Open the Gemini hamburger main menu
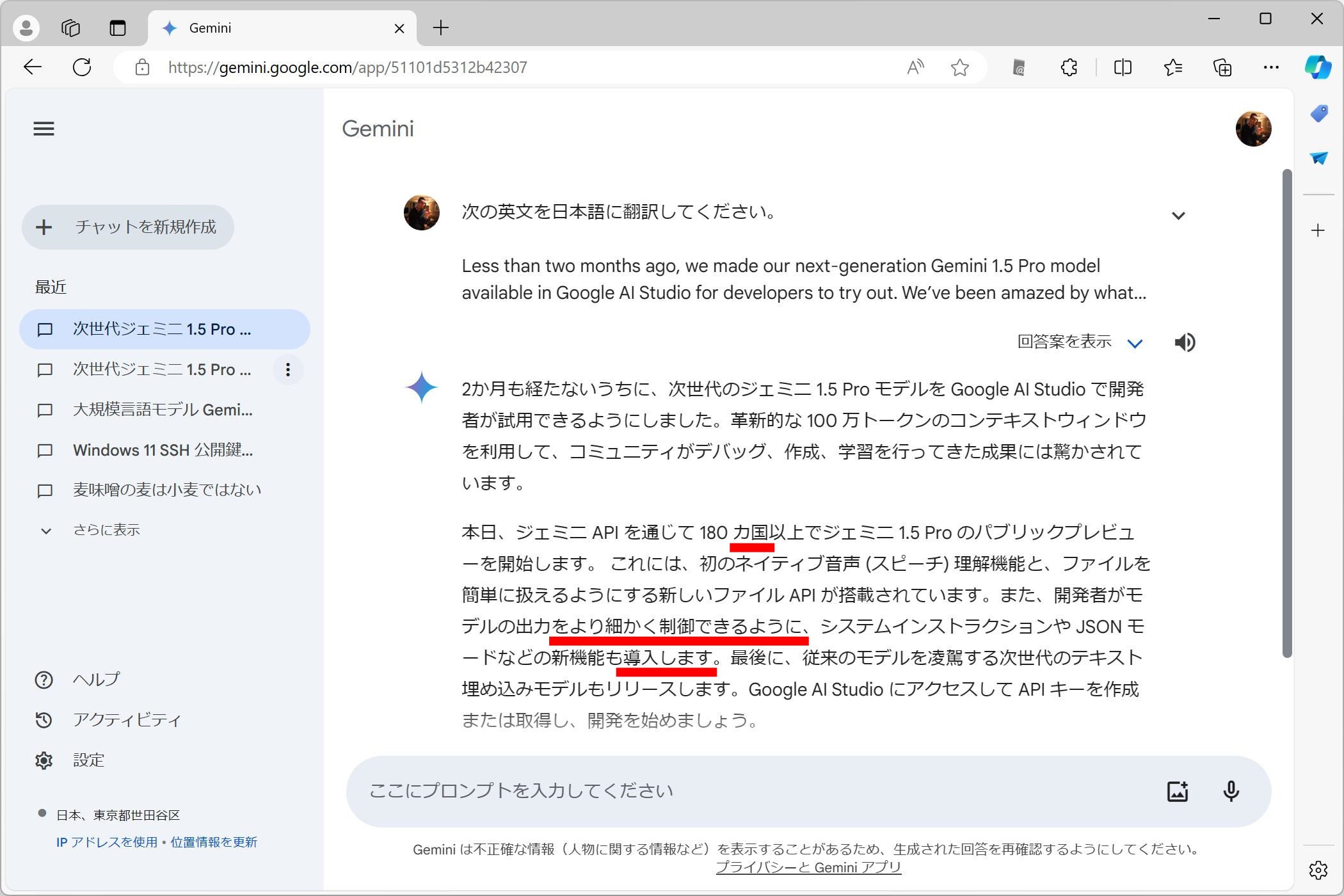This screenshot has height=896, width=1344. click(x=44, y=129)
